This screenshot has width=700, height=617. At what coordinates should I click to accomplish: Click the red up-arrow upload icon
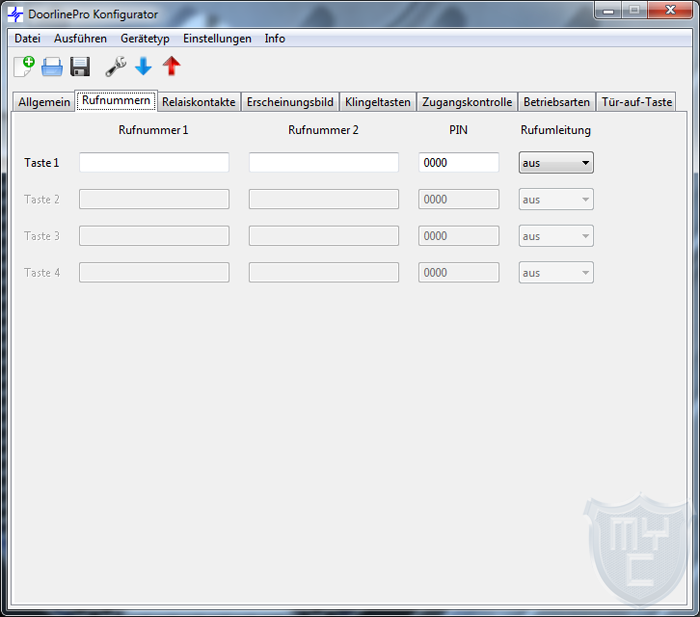[x=171, y=66]
